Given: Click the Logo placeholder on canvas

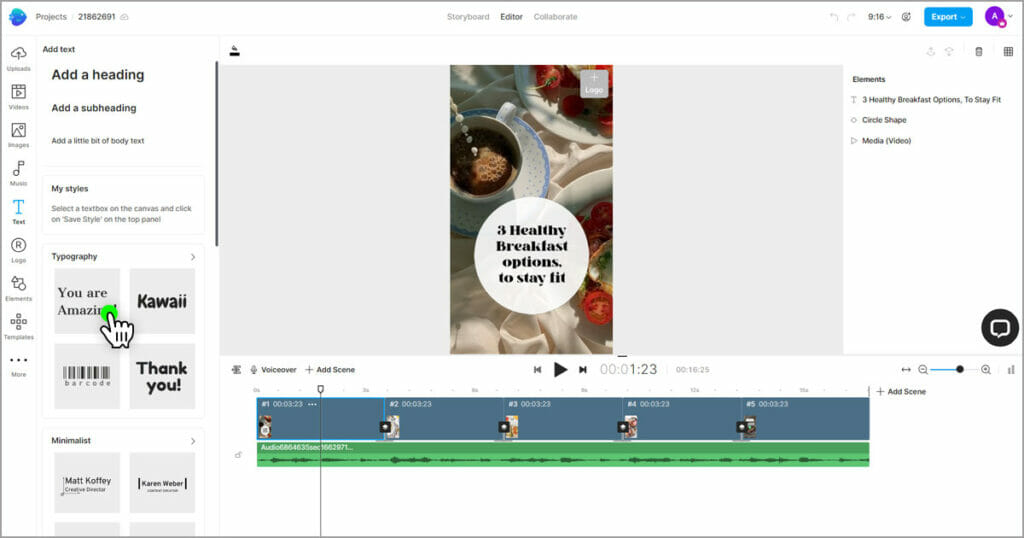Looking at the screenshot, I should (x=594, y=84).
